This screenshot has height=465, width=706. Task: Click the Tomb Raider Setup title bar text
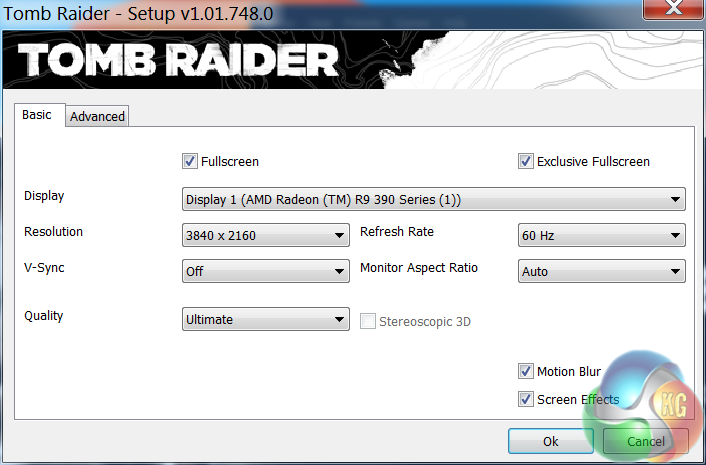pyautogui.click(x=138, y=14)
